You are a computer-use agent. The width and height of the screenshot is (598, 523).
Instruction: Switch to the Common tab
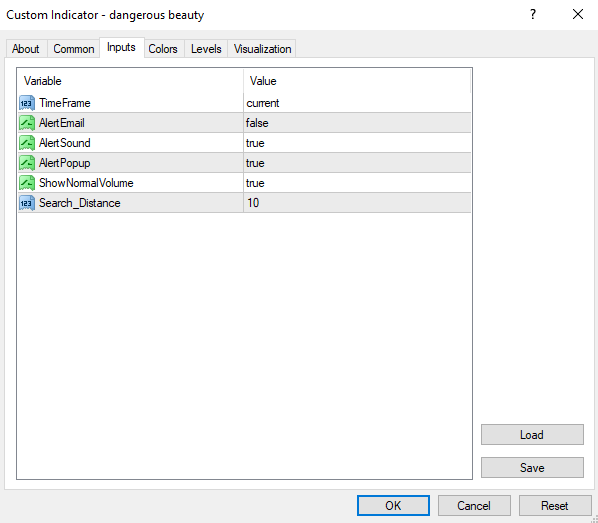coord(74,49)
